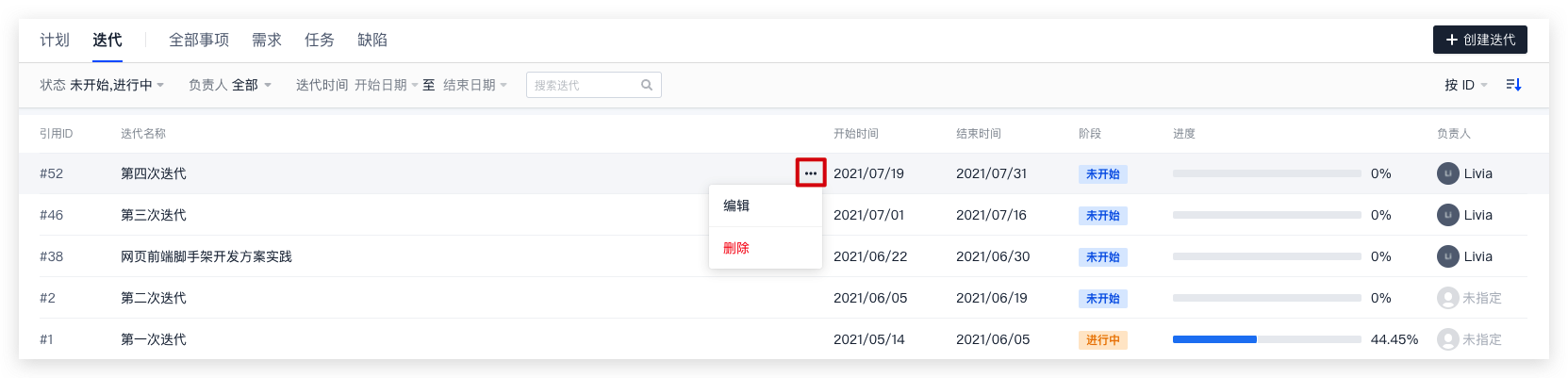The height and width of the screenshot is (378, 1568).
Task: Click the 未开始 tag in row #52
Action: click(1103, 173)
